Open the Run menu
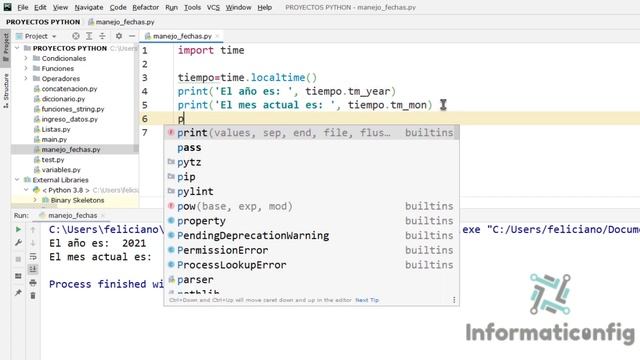The width and height of the screenshot is (640, 360). pyautogui.click(x=171, y=7)
